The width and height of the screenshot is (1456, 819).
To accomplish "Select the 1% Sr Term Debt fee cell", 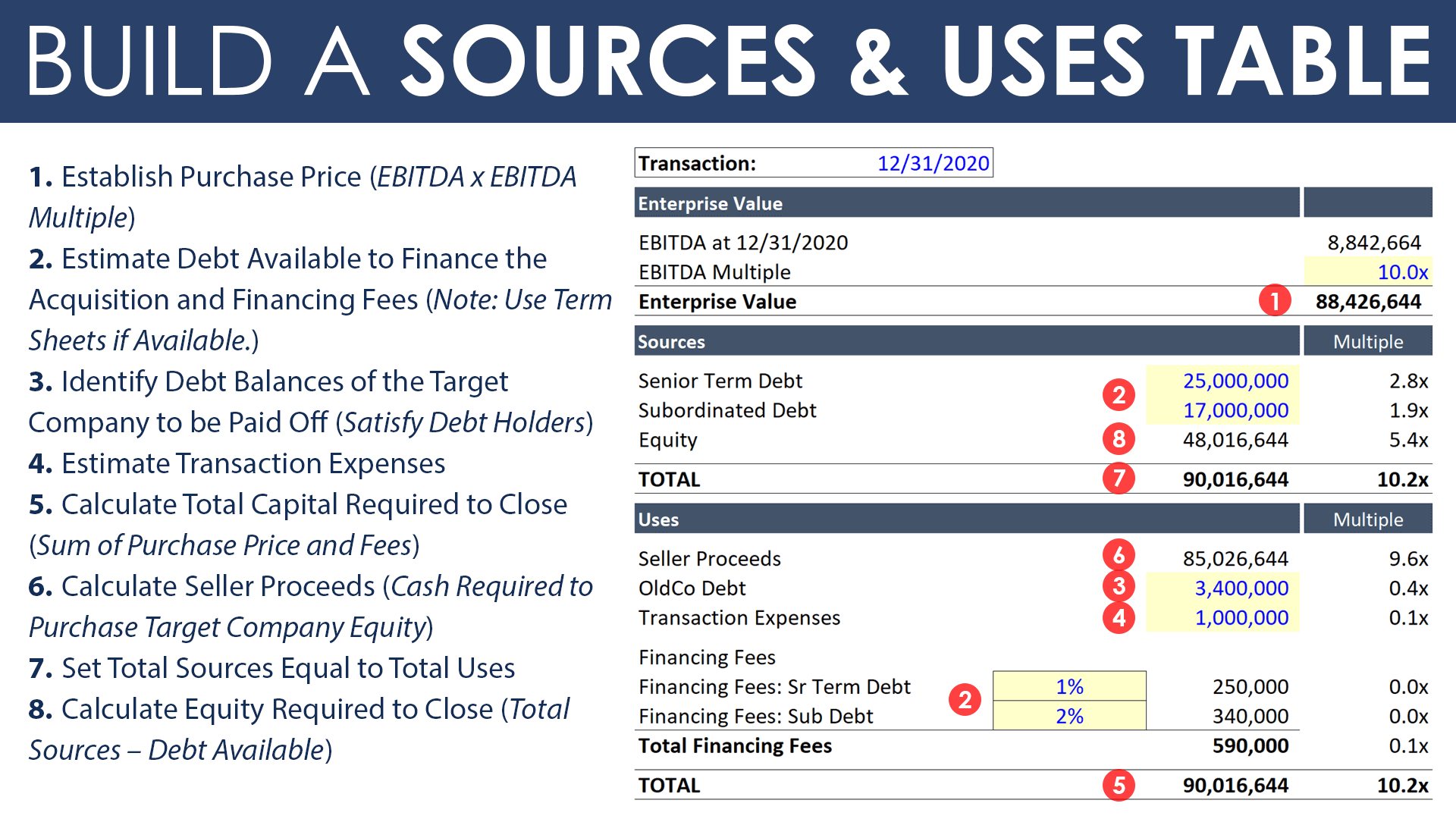I will (1069, 686).
